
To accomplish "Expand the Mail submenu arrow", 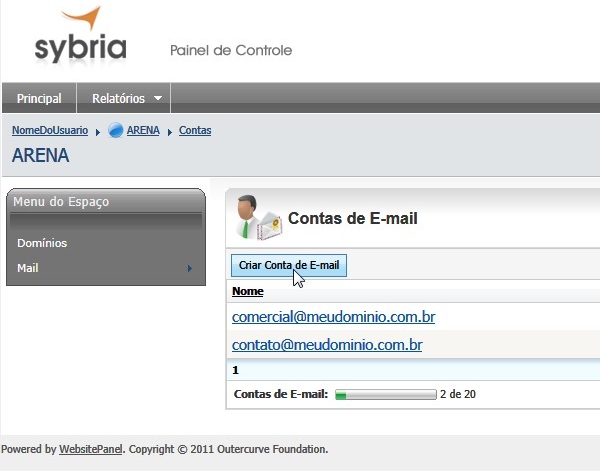I will pos(189,268).
